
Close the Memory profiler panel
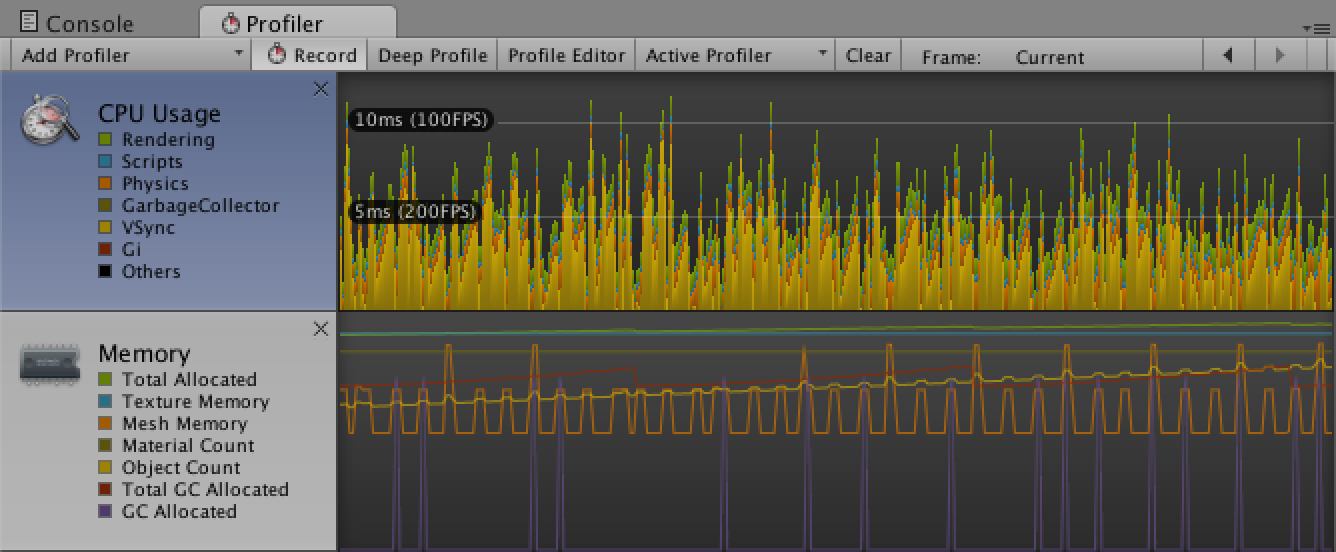pos(321,329)
